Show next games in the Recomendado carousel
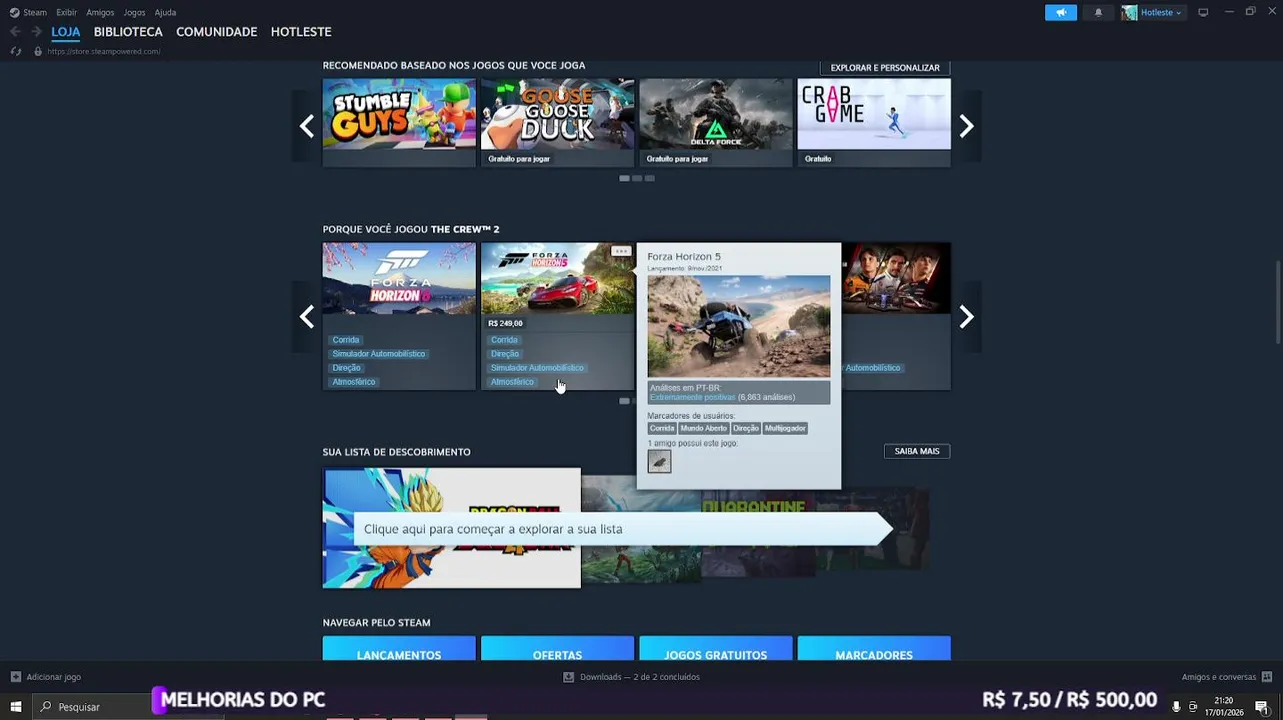This screenshot has height=720, width=1283. tap(966, 126)
